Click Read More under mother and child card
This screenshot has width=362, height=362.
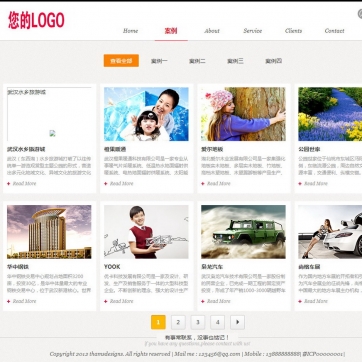point(121,183)
